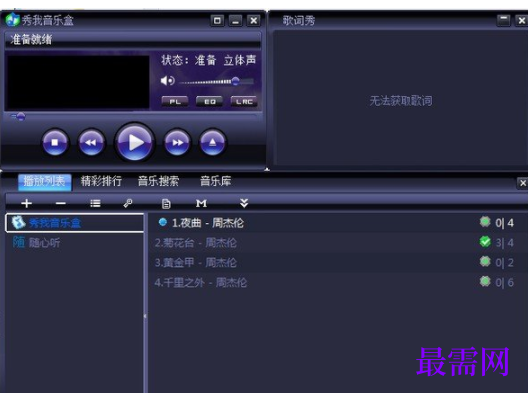Open the 精彩排行 tab
The height and width of the screenshot is (393, 528).
click(x=101, y=181)
